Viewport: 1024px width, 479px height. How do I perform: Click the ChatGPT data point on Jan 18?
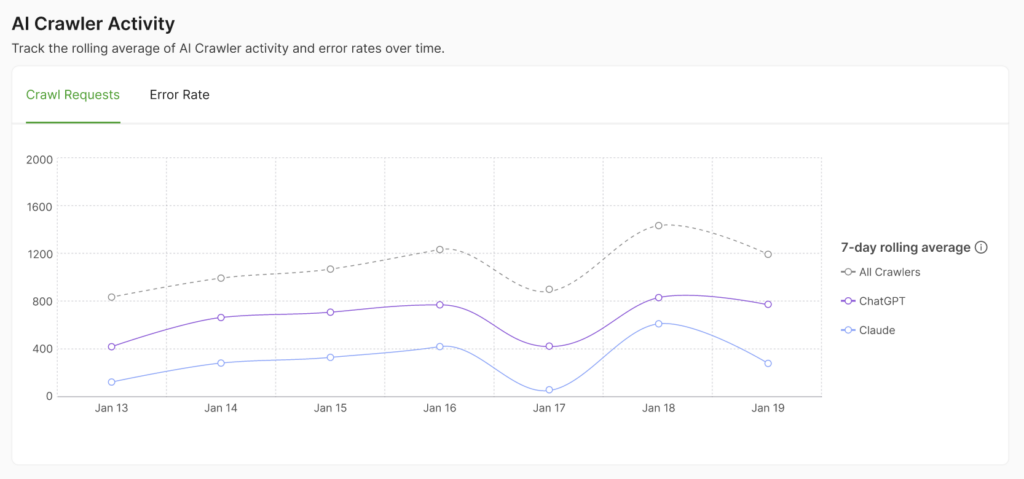(658, 297)
